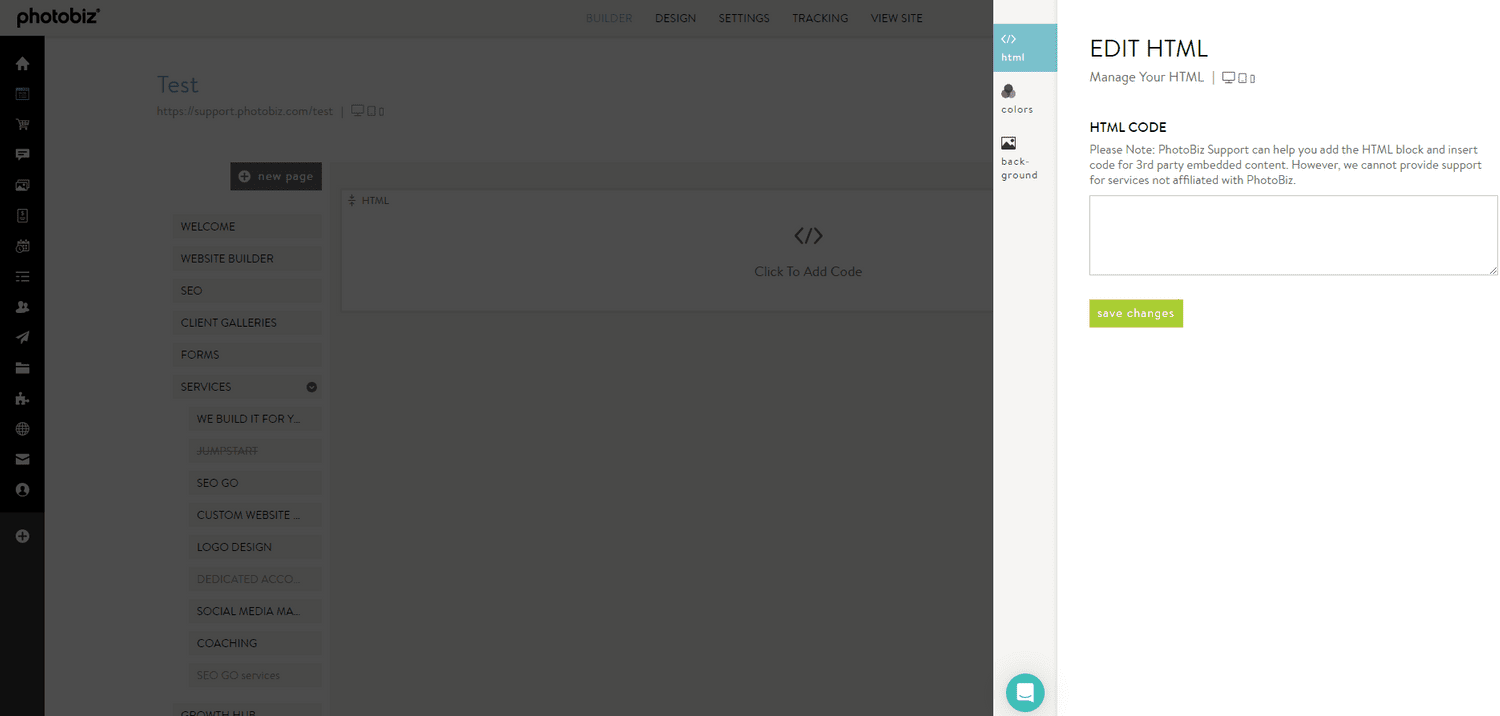Toggle phone visibility for the HTML block

[x=1252, y=77]
